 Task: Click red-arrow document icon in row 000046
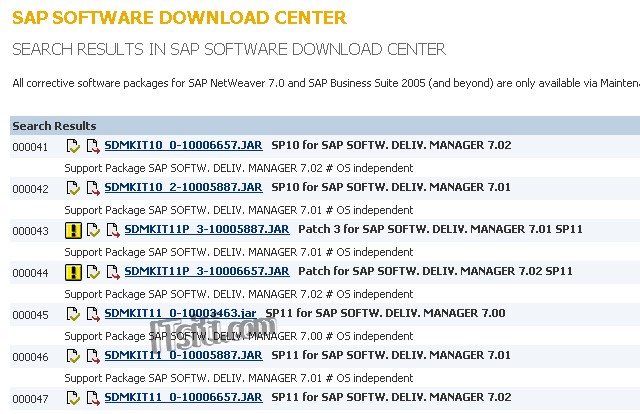(92, 356)
